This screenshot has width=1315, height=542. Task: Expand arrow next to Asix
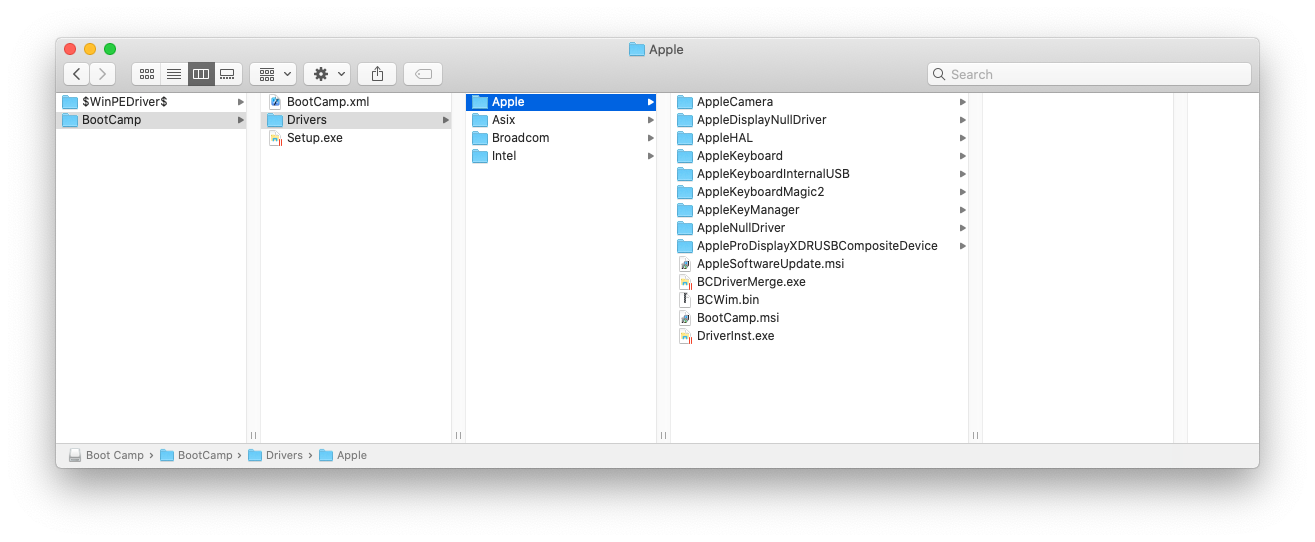tap(650, 120)
